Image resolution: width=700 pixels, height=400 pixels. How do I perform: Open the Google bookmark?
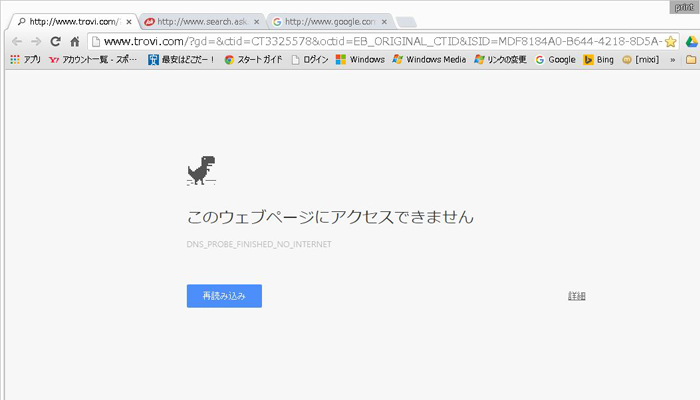pos(555,59)
